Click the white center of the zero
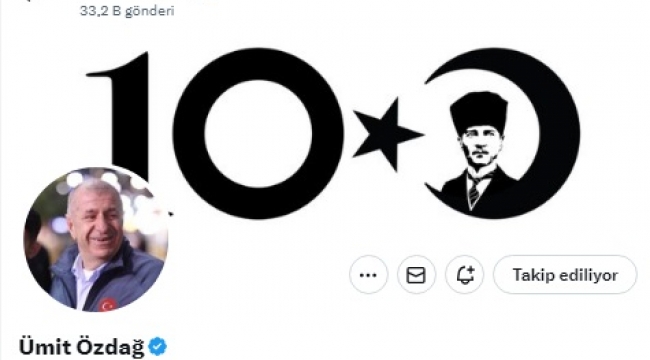Image resolution: width=650 pixels, height=360 pixels. click(258, 134)
